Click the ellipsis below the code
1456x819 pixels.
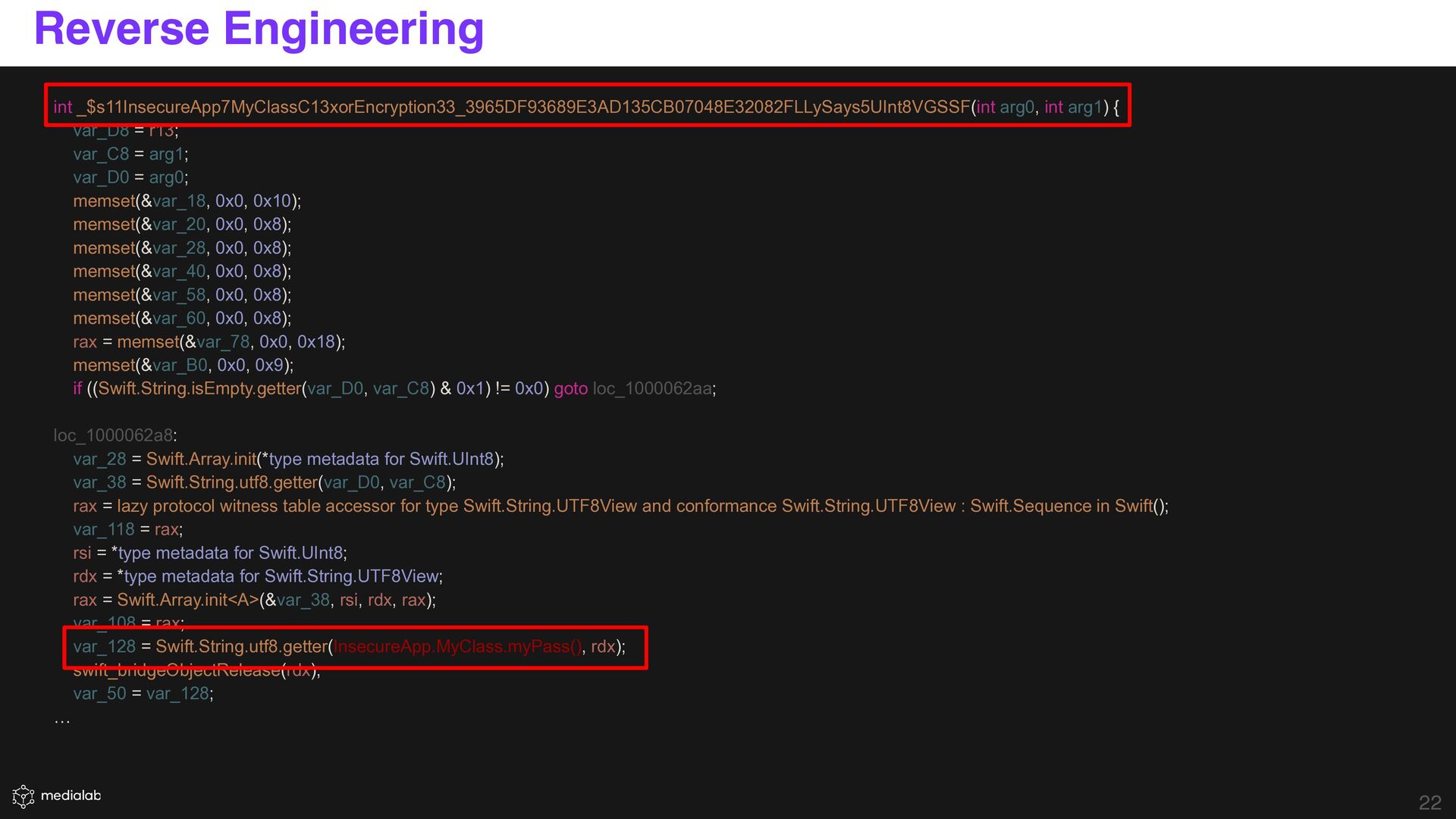click(x=62, y=720)
